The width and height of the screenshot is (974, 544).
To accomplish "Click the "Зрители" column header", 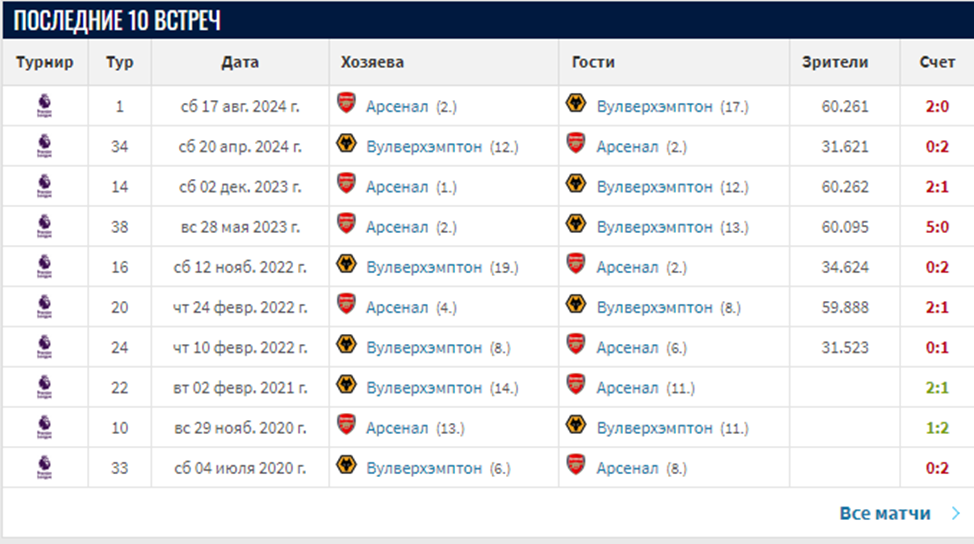I will point(835,62).
